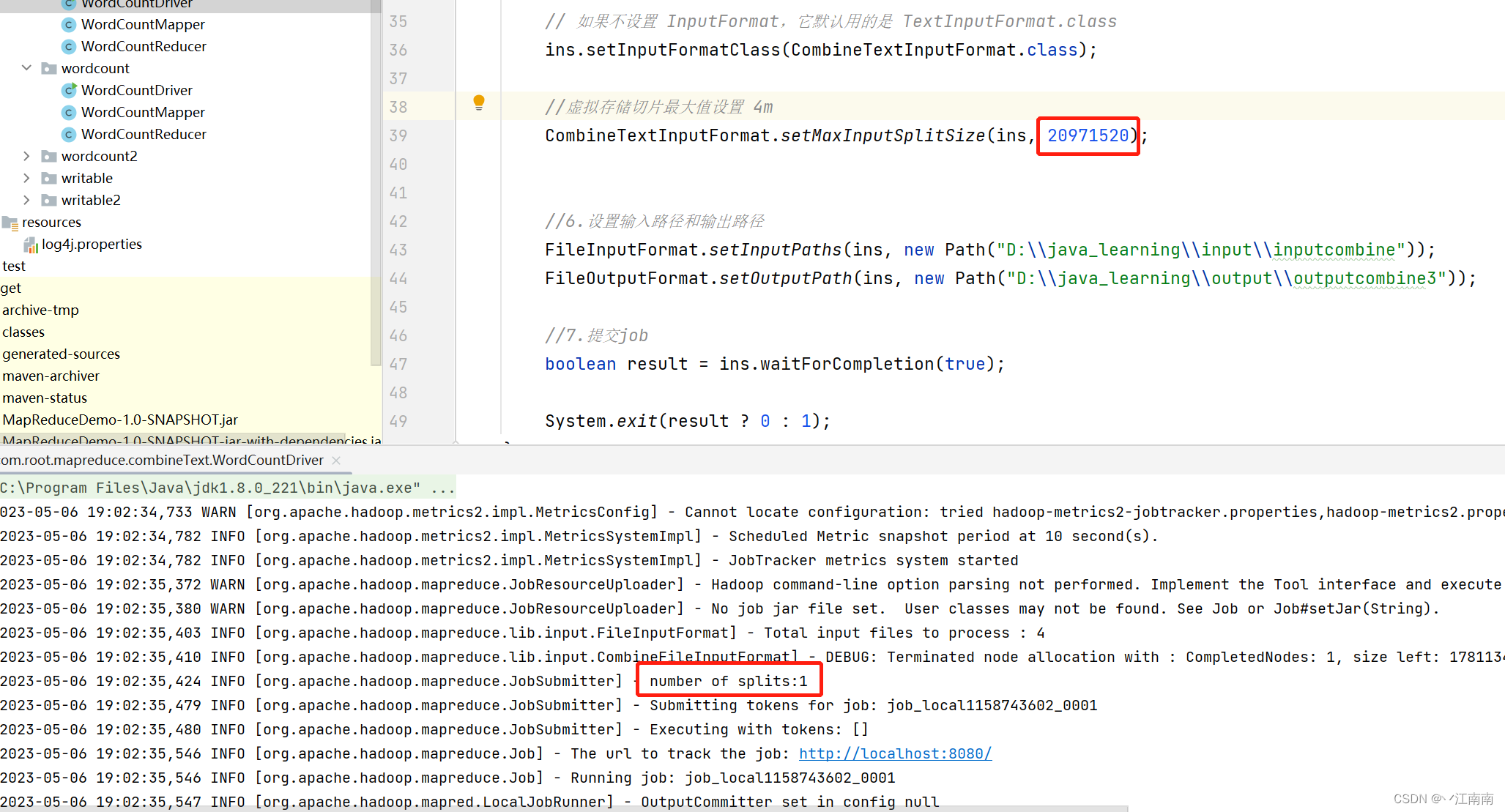1505x812 pixels.
Task: Click the inputcombine path string on line 43
Action: (x=1334, y=250)
